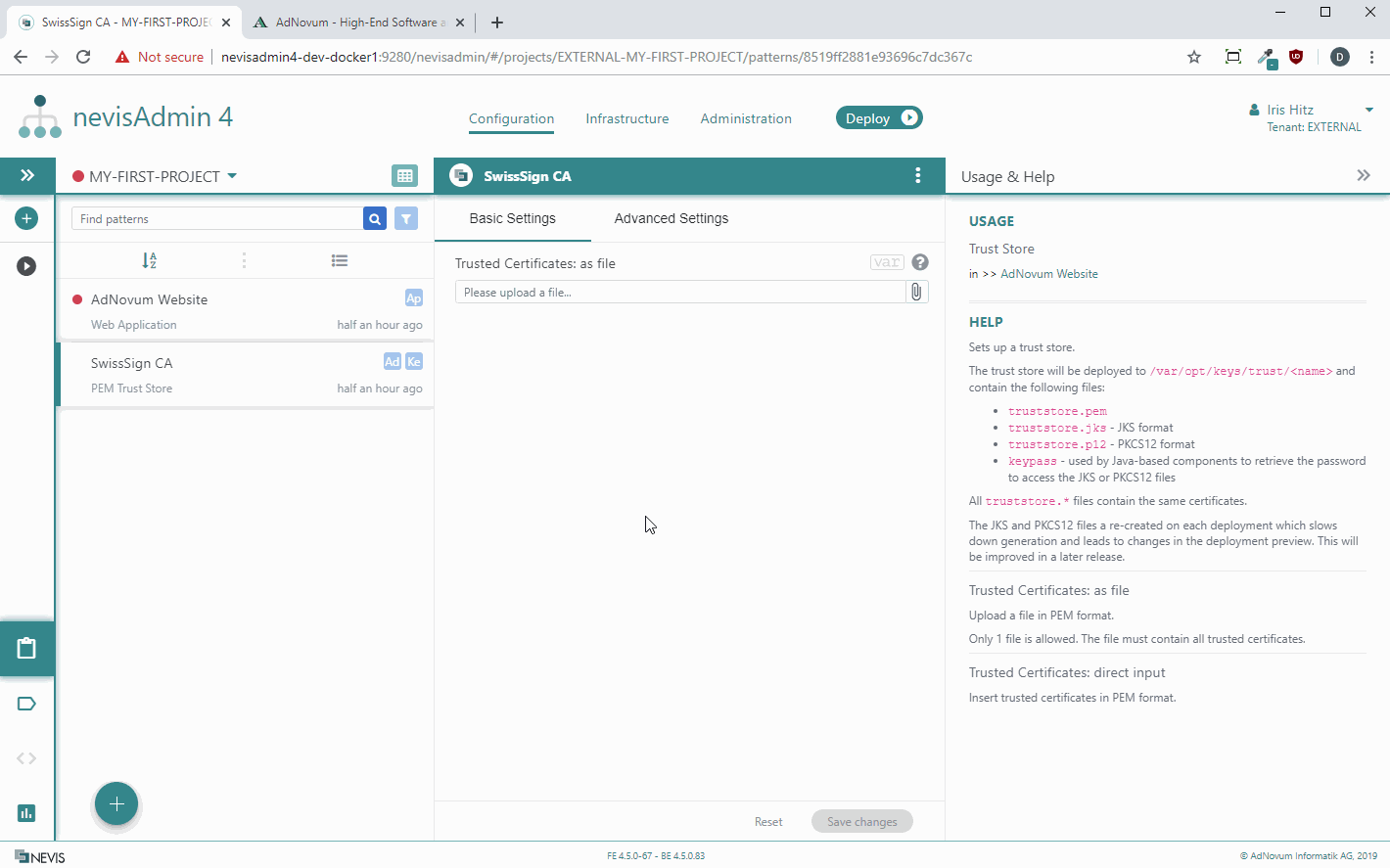Collapse the Usage & Help panel
This screenshot has width=1390, height=868.
point(1364,176)
